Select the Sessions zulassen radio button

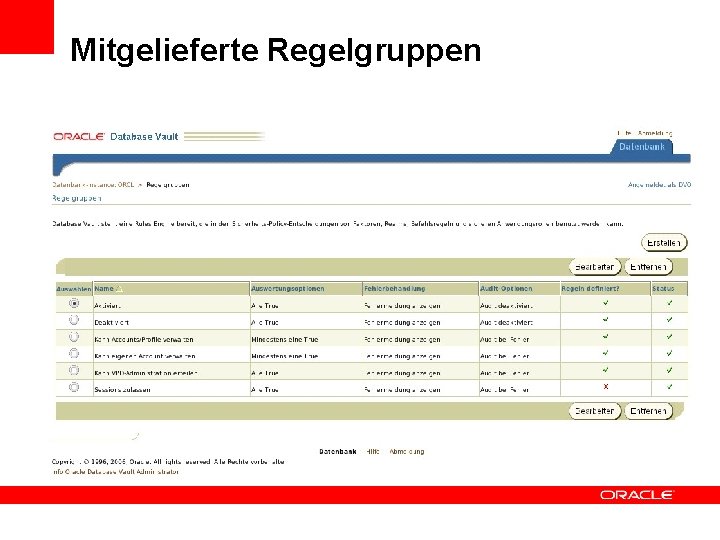pyautogui.click(x=74, y=387)
